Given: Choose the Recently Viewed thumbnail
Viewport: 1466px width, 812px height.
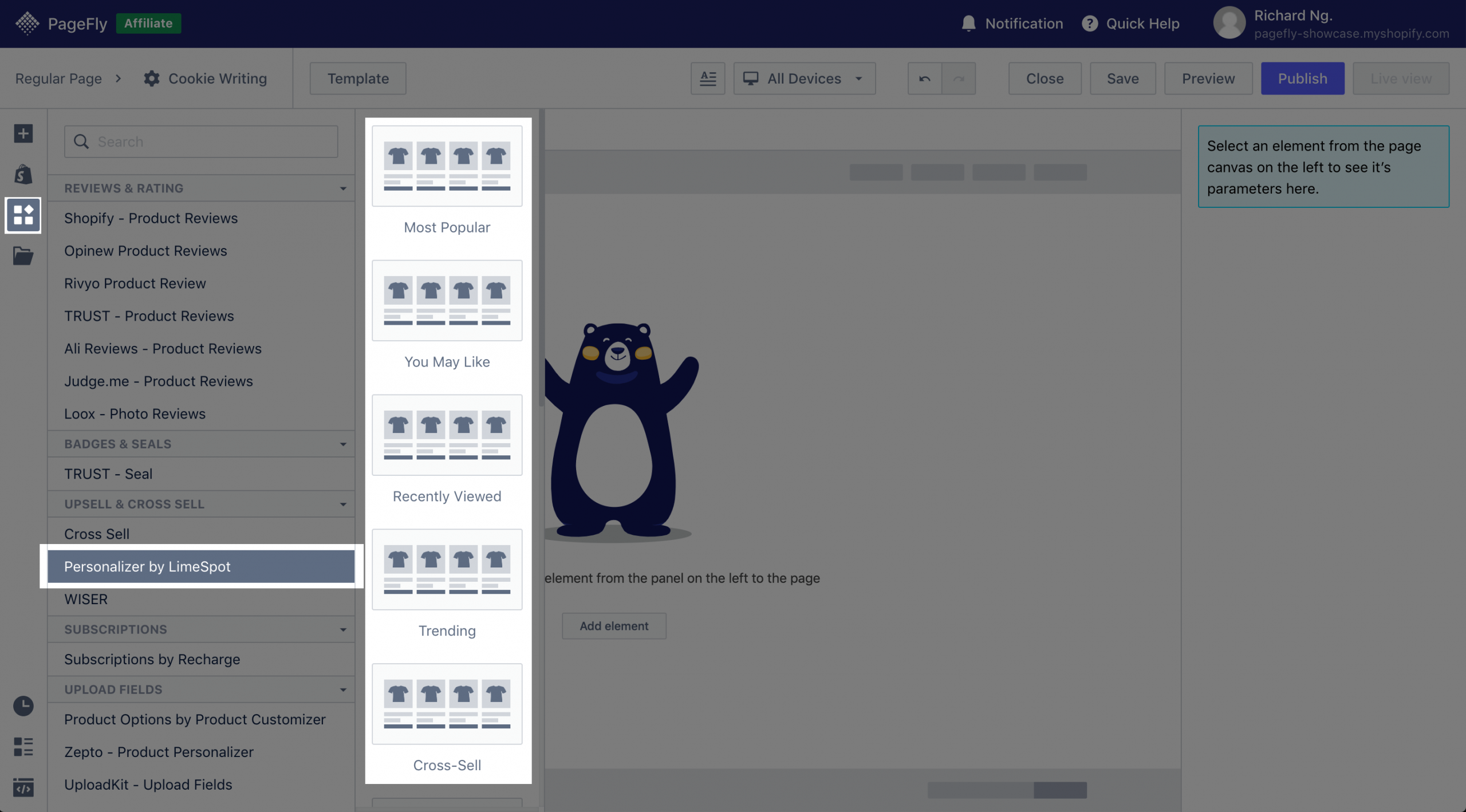Looking at the screenshot, I should [447, 435].
